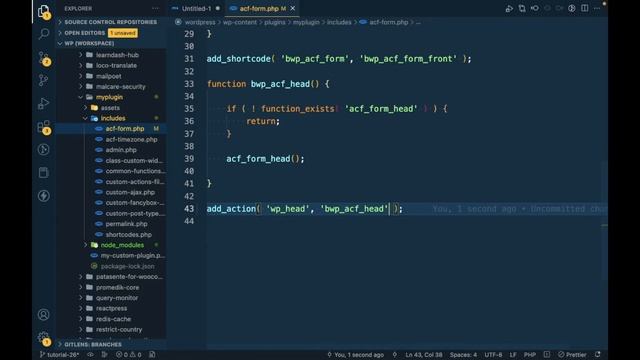
Task: Open the notifications bell in status bar
Action: tap(598, 354)
